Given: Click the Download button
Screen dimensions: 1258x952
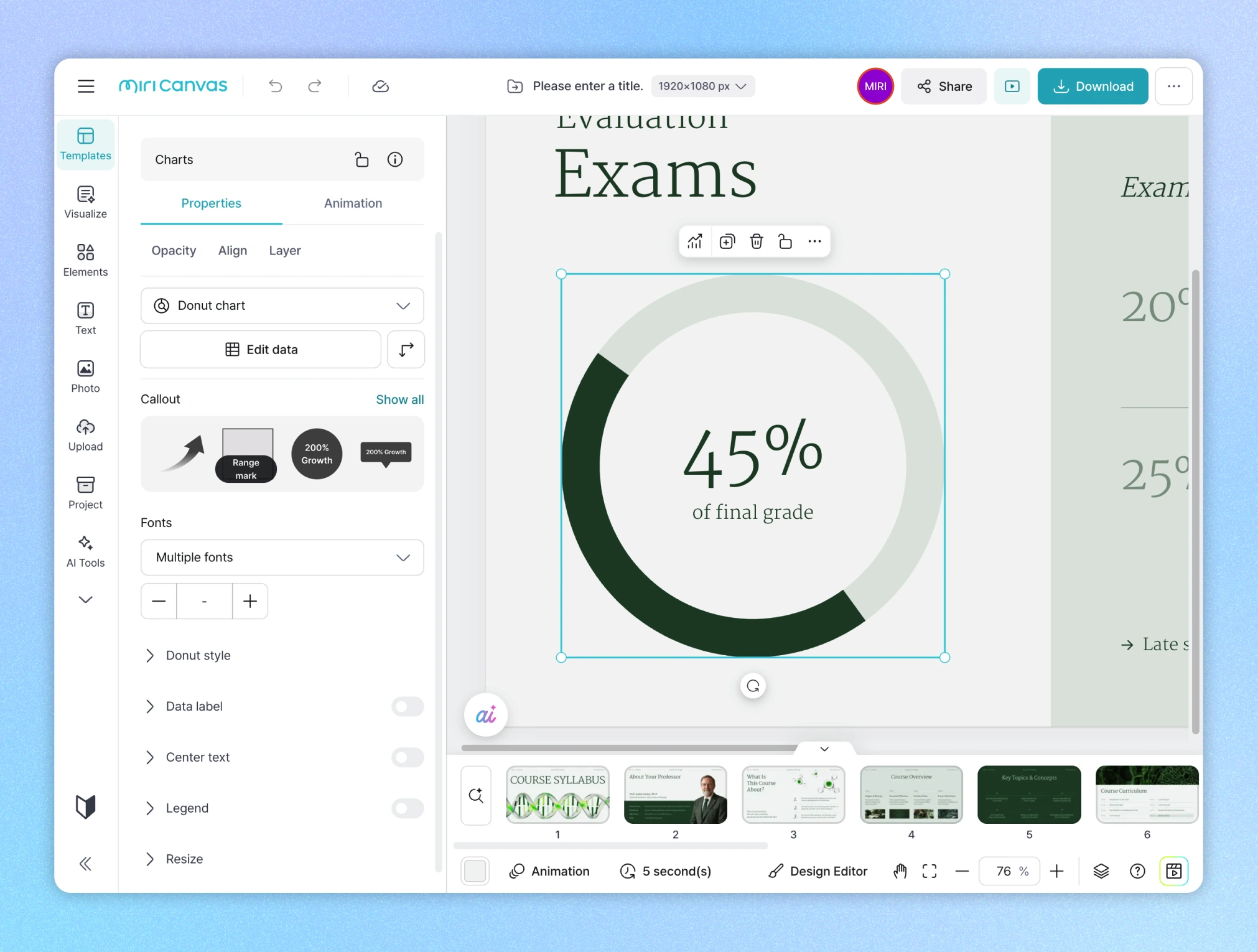Looking at the screenshot, I should [1093, 86].
